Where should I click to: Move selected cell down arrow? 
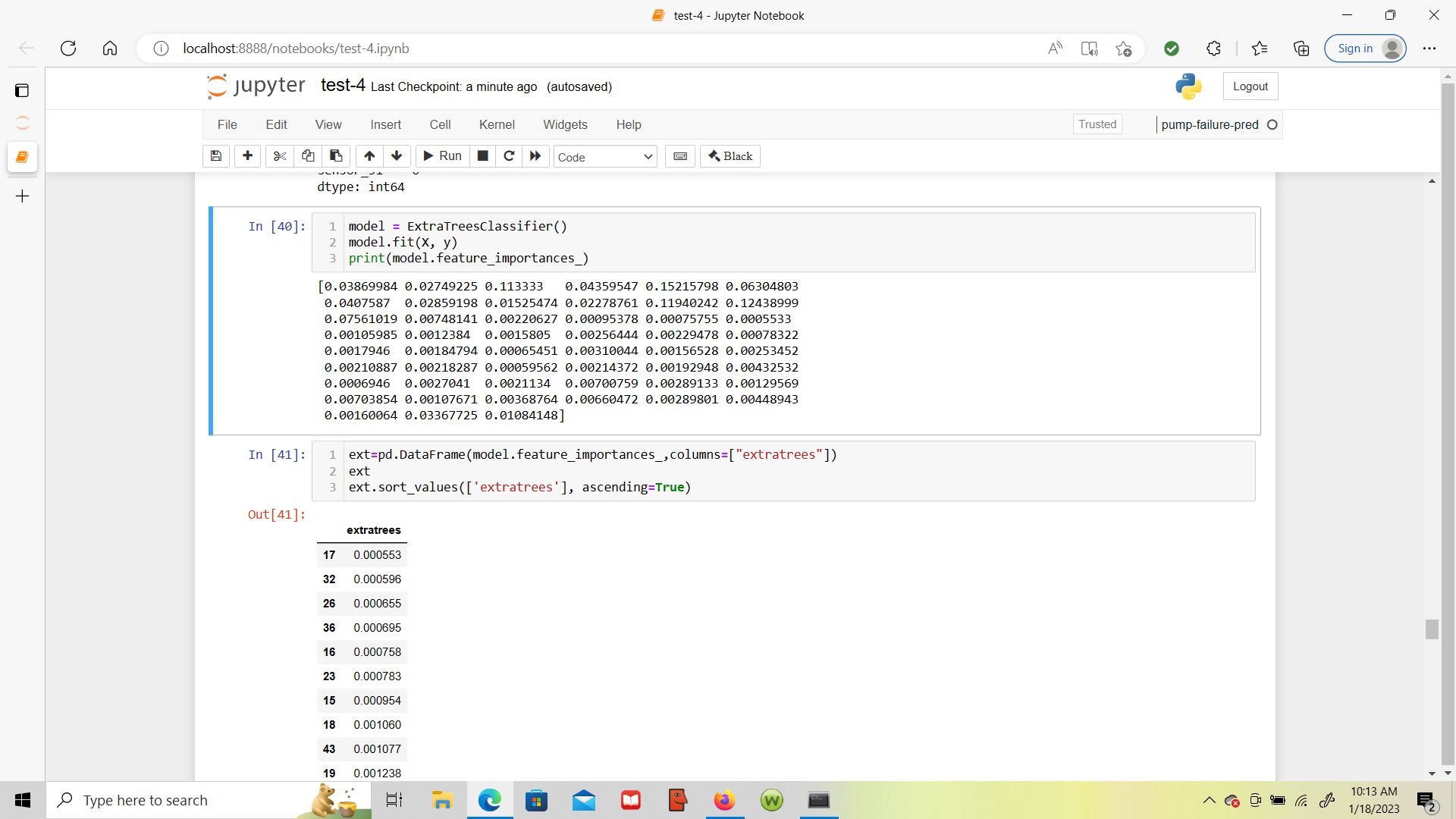tap(397, 156)
